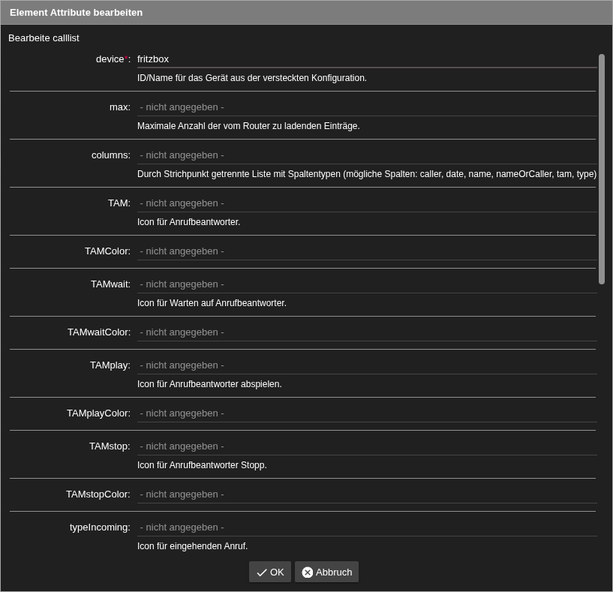Select the TAMColor input field
613x592 pixels.
click(x=367, y=251)
